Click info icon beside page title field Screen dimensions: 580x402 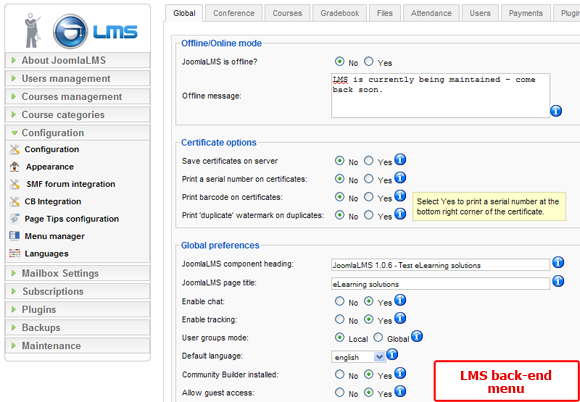558,281
